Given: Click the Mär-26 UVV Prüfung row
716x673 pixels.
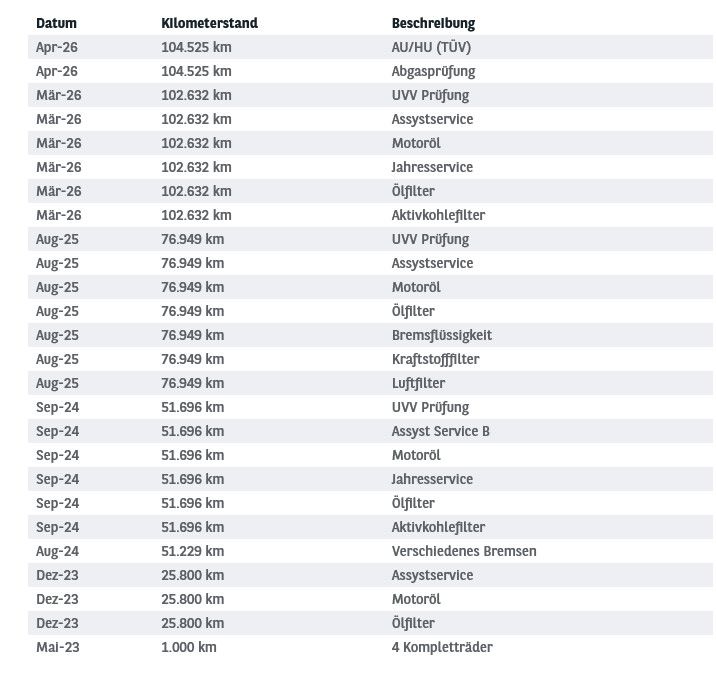Looking at the screenshot, I should (370, 95).
